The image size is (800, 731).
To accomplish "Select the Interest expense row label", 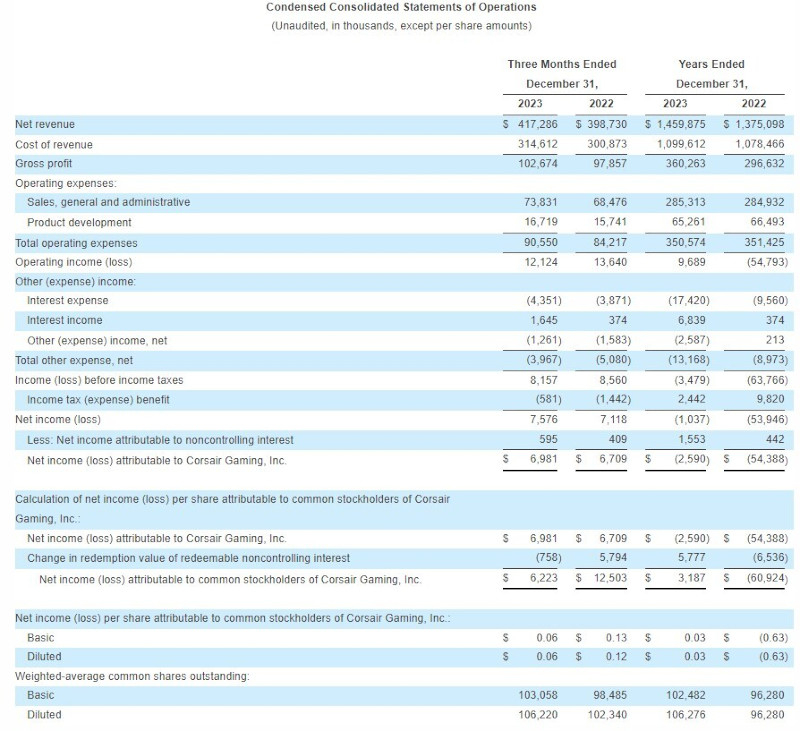I will [68, 300].
